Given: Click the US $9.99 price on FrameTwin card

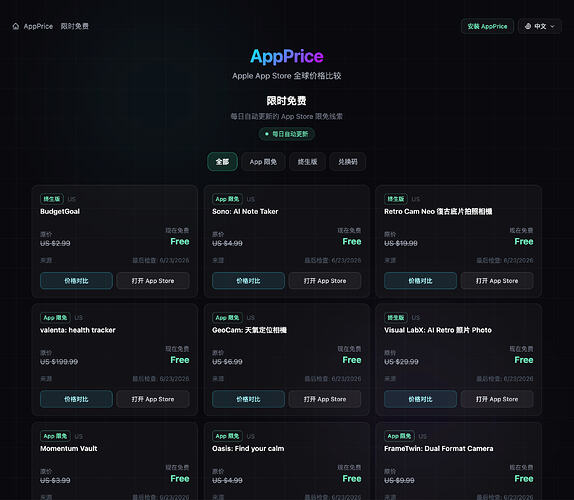Looking at the screenshot, I should [x=399, y=481].
